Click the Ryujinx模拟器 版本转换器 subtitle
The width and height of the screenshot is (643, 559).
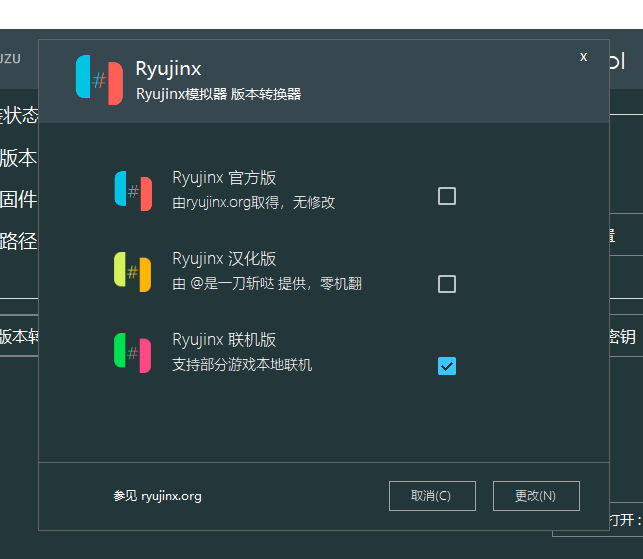218,94
